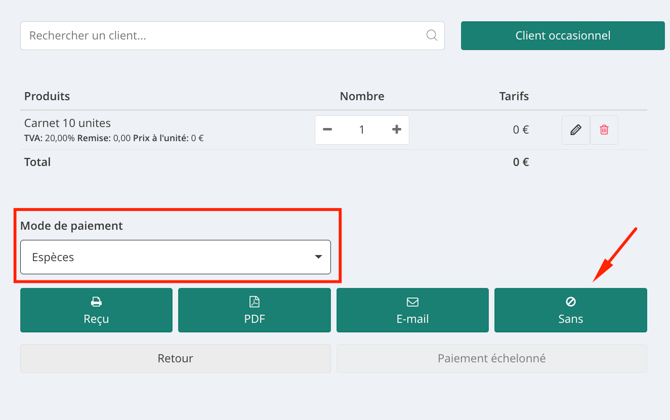The height and width of the screenshot is (420, 670).
Task: Generate invoice via the PDF button
Action: point(254,310)
